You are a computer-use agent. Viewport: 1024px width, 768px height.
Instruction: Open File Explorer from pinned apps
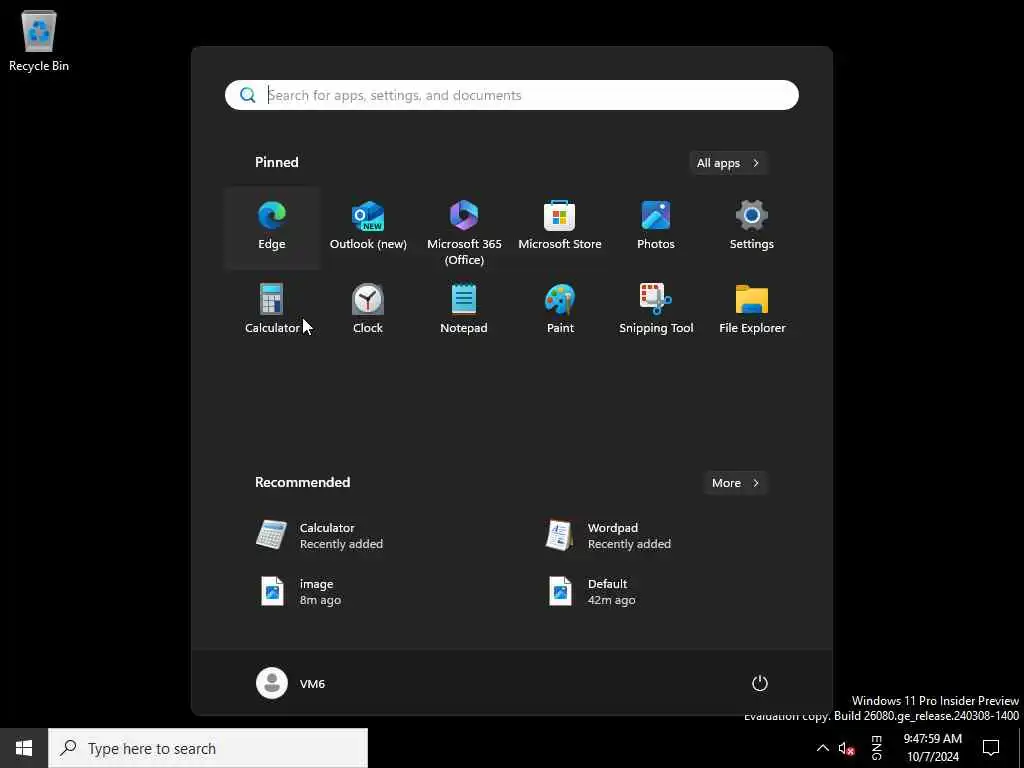click(752, 310)
